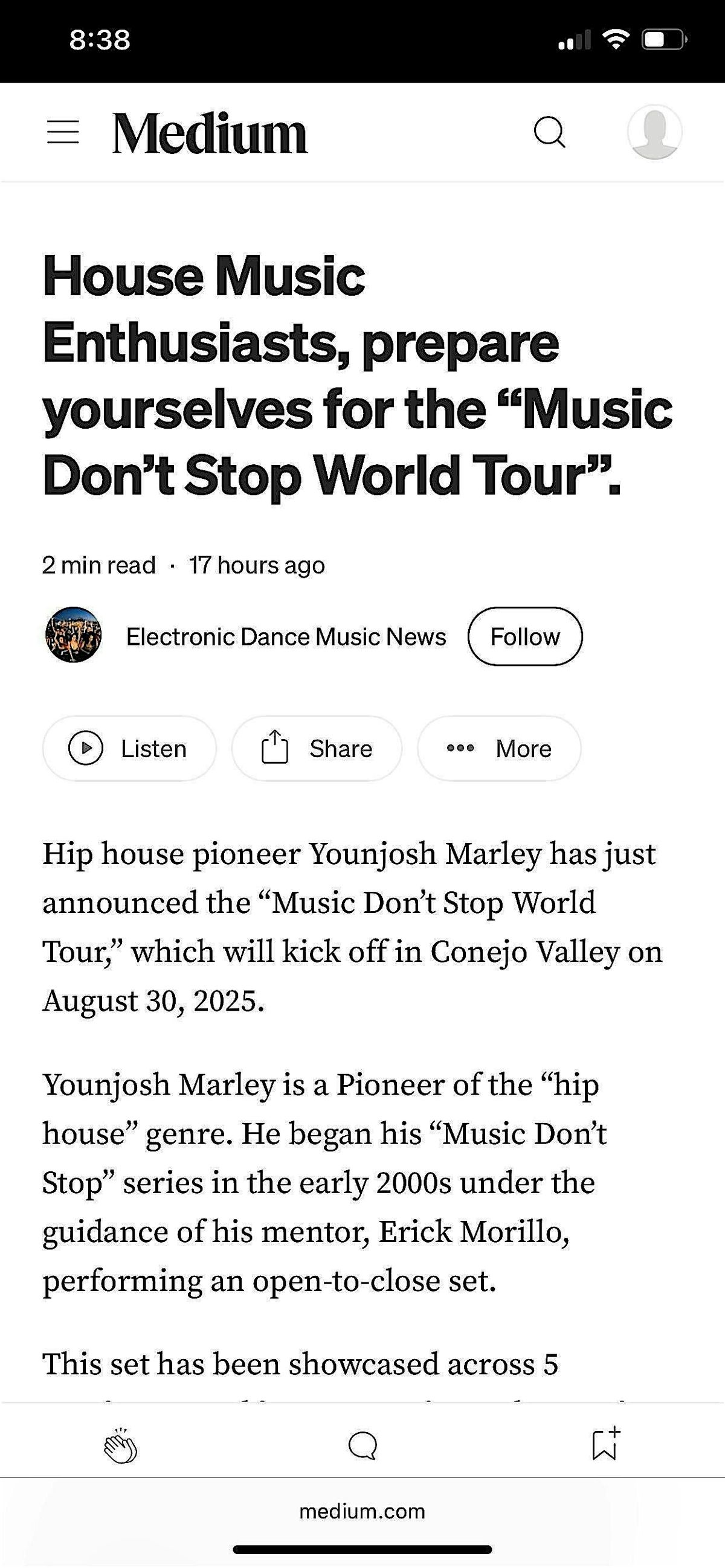Tap the home indicator bar

[x=362, y=1549]
